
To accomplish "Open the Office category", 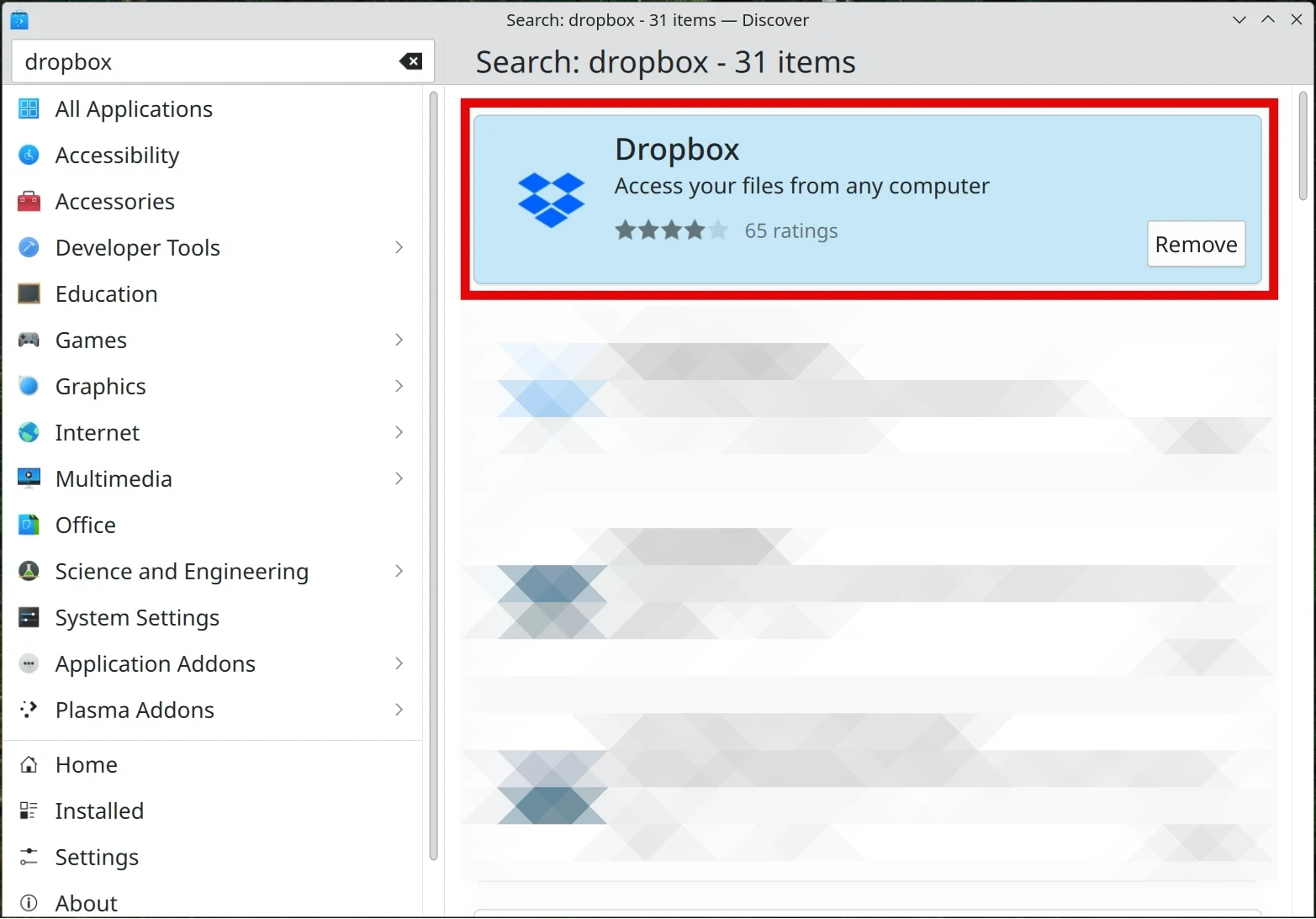I will point(213,525).
